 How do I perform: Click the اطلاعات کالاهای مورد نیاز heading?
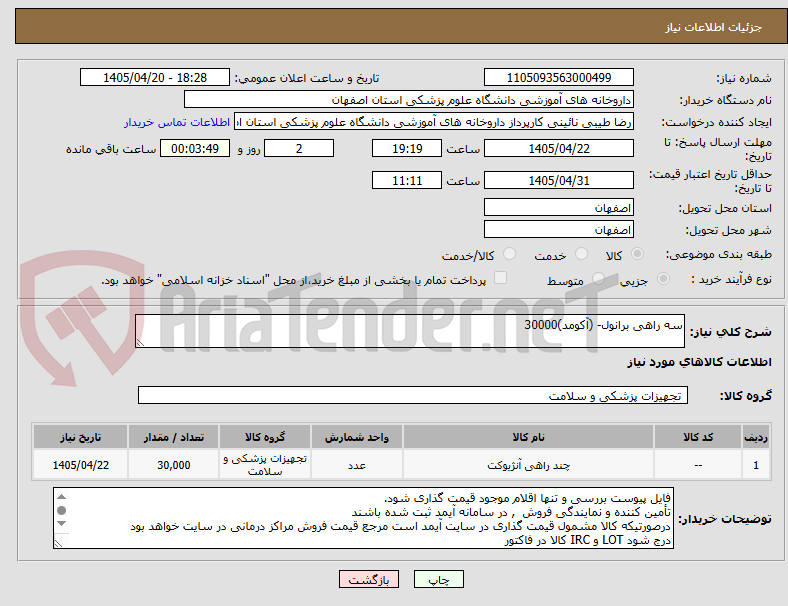tap(699, 362)
